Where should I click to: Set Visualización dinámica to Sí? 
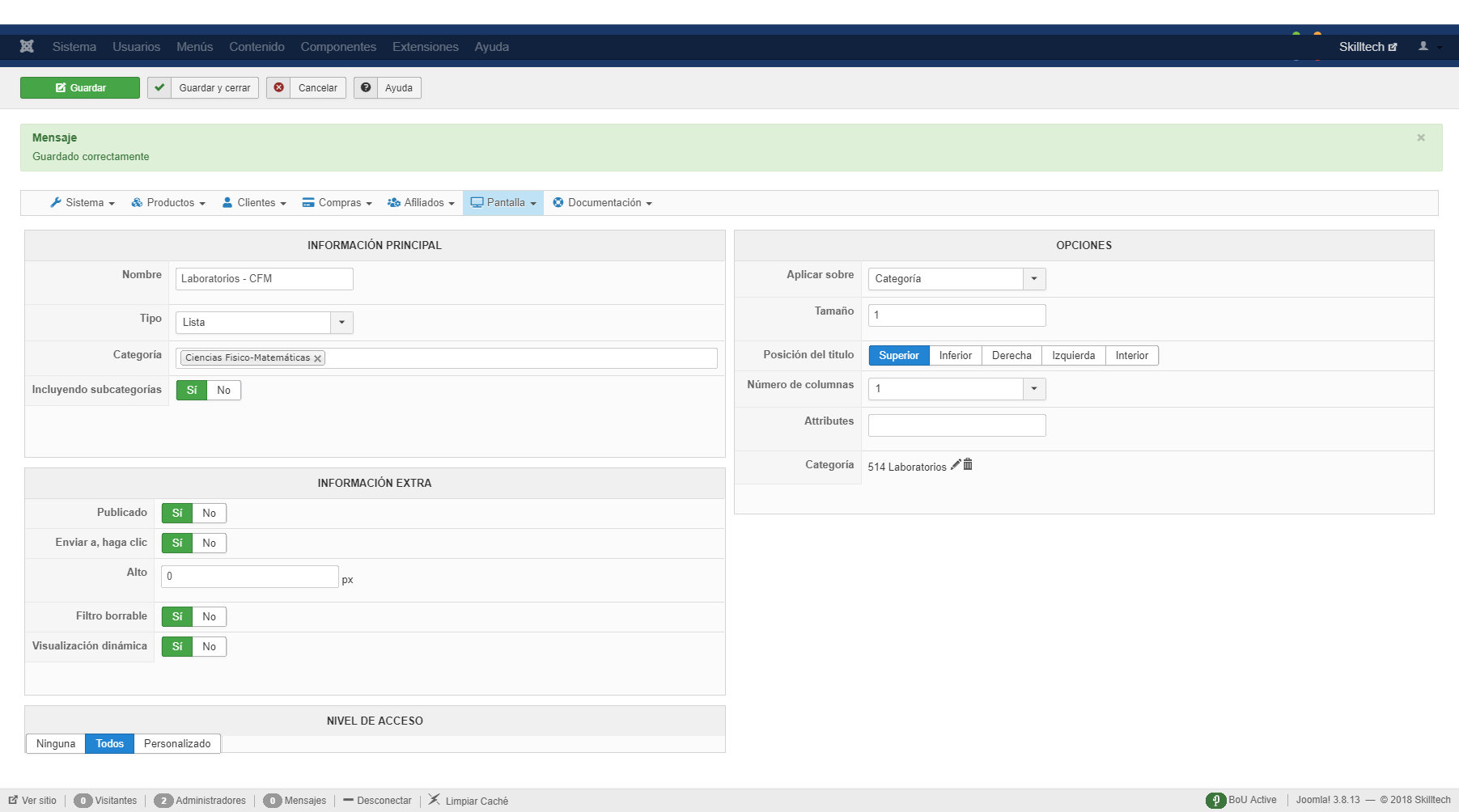[x=177, y=646]
